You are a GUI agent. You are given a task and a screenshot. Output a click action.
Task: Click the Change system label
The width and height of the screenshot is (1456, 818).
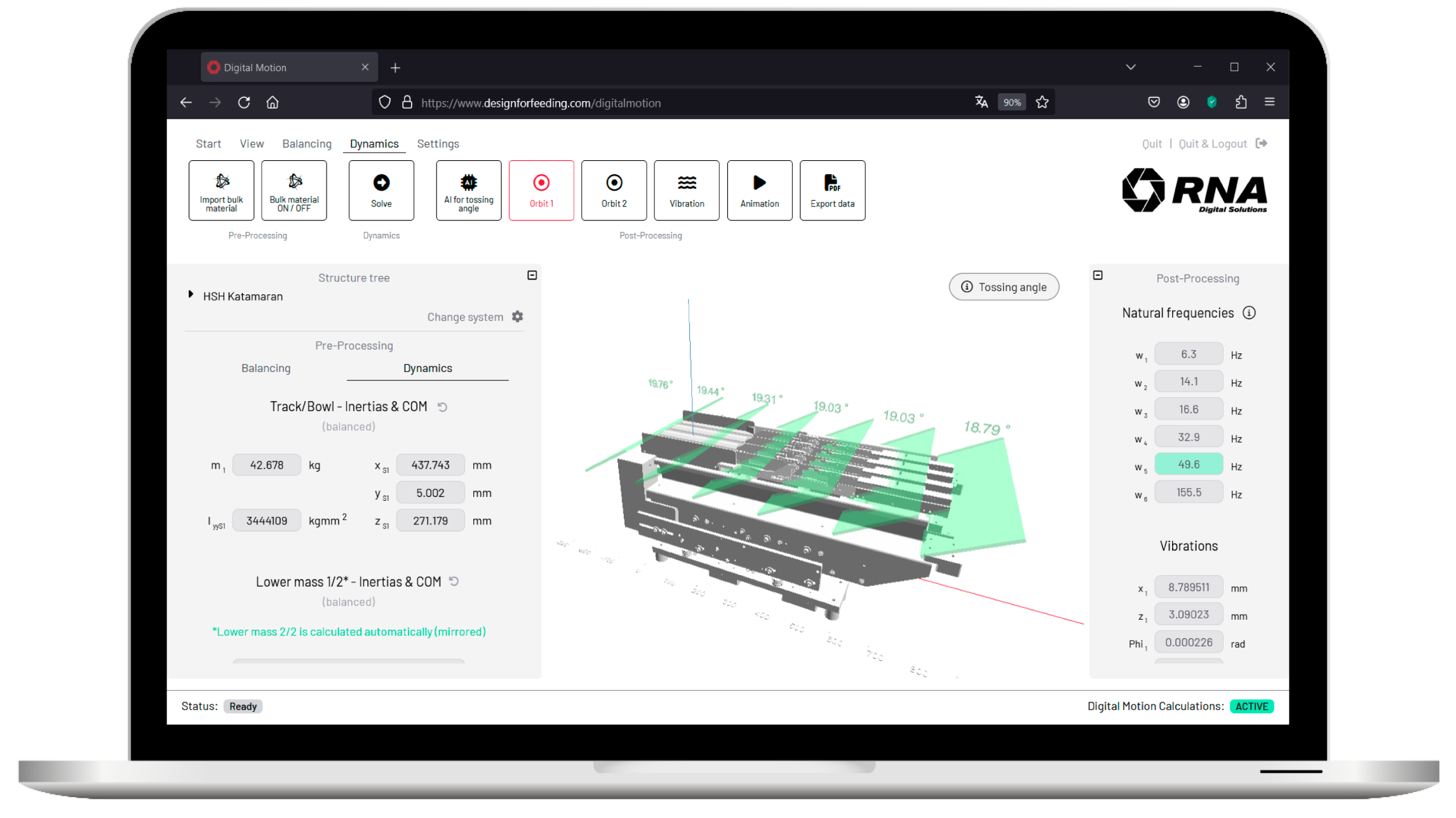[465, 317]
